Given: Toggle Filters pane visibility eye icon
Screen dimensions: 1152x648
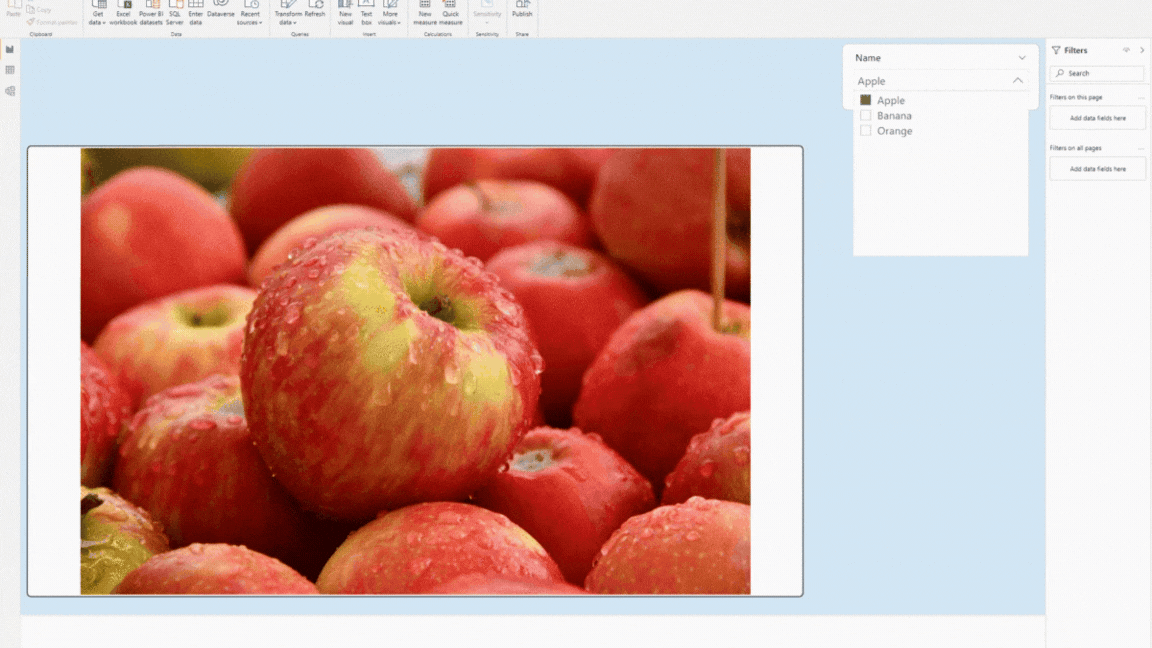Looking at the screenshot, I should coord(1126,50).
